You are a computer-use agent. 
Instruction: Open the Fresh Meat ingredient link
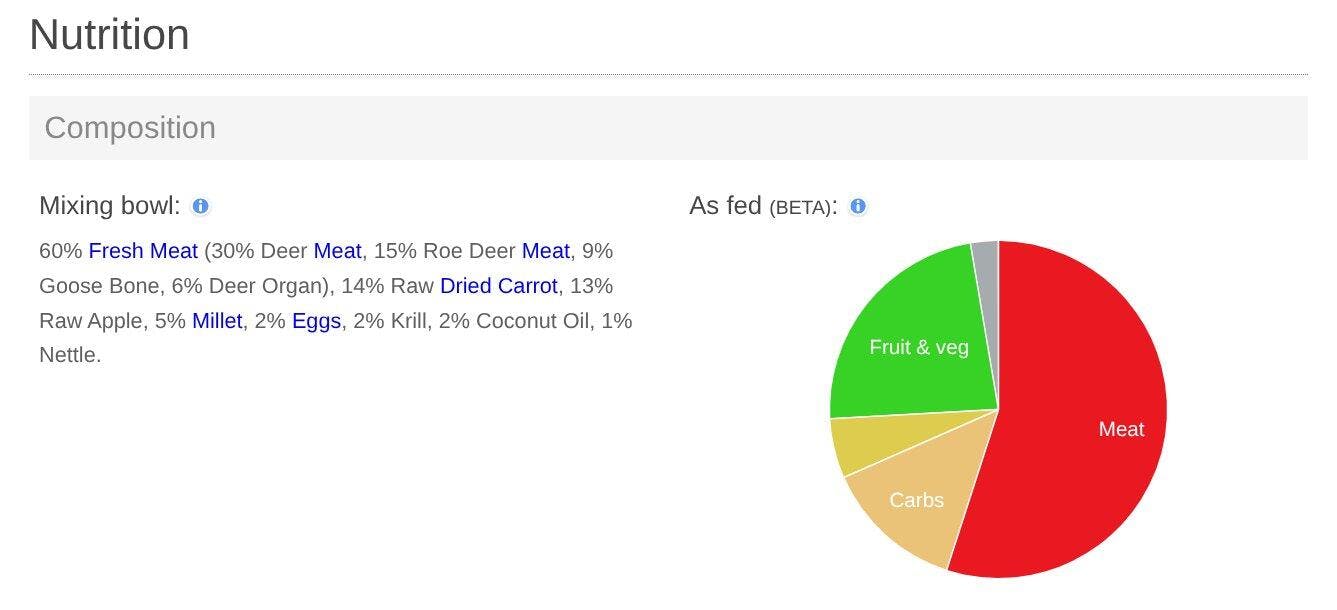143,251
